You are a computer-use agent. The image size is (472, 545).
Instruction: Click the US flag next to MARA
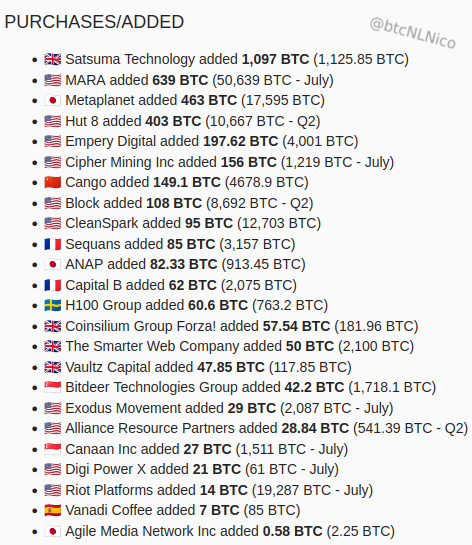click(53, 80)
